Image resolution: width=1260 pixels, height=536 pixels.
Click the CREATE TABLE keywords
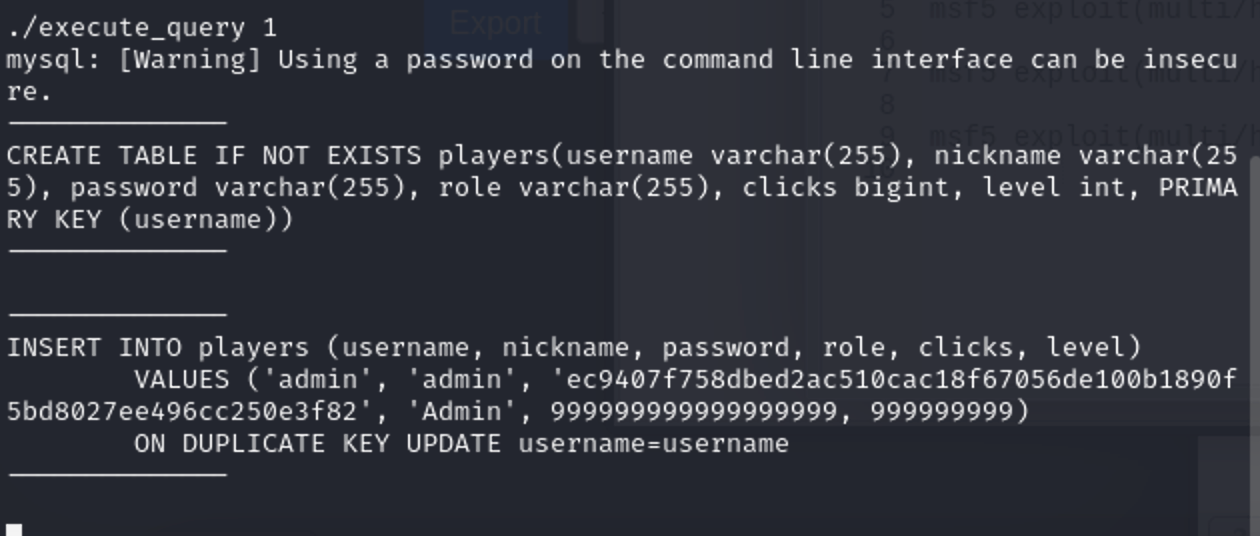tap(102, 156)
